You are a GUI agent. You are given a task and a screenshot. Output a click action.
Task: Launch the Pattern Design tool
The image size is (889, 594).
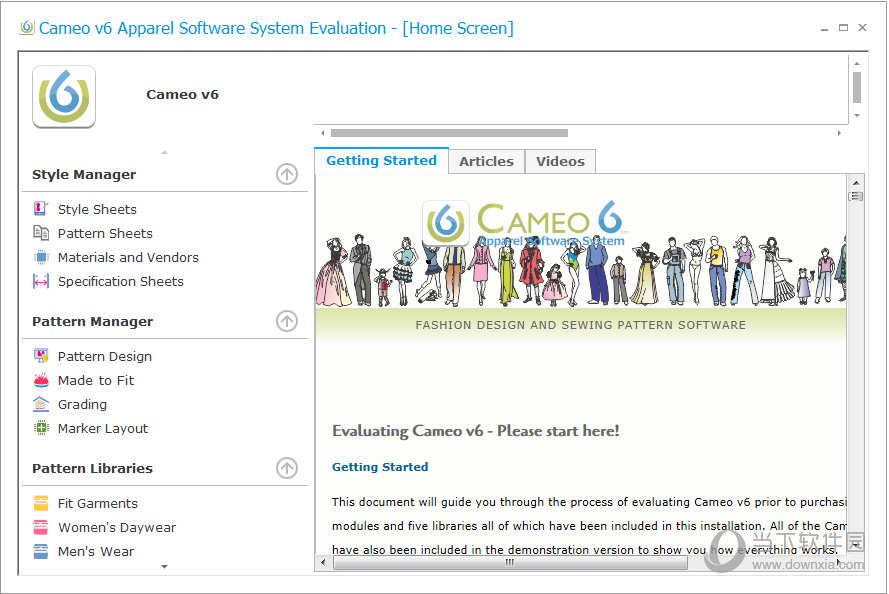coord(103,356)
